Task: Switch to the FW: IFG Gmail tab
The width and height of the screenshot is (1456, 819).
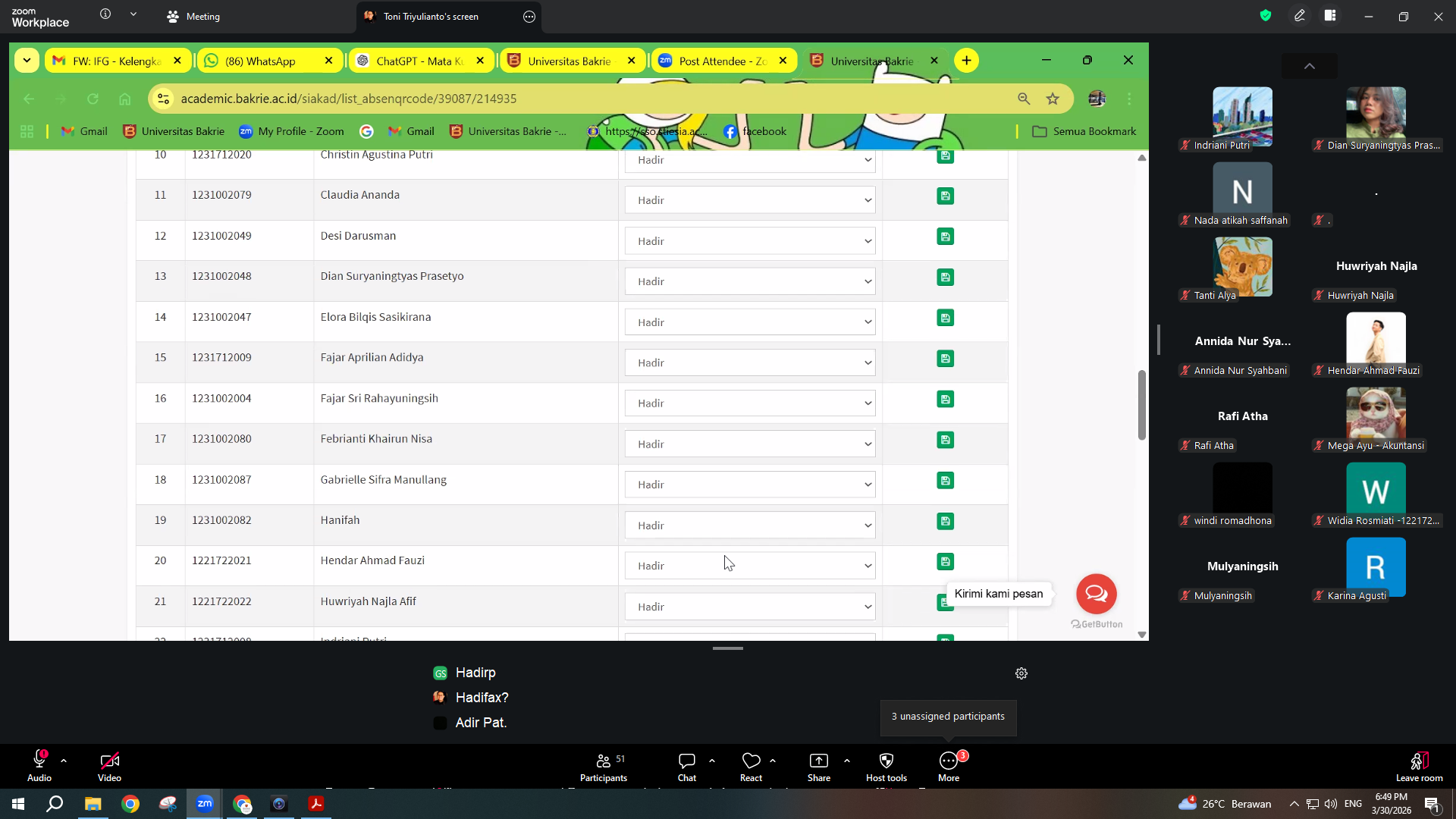Action: pyautogui.click(x=118, y=61)
